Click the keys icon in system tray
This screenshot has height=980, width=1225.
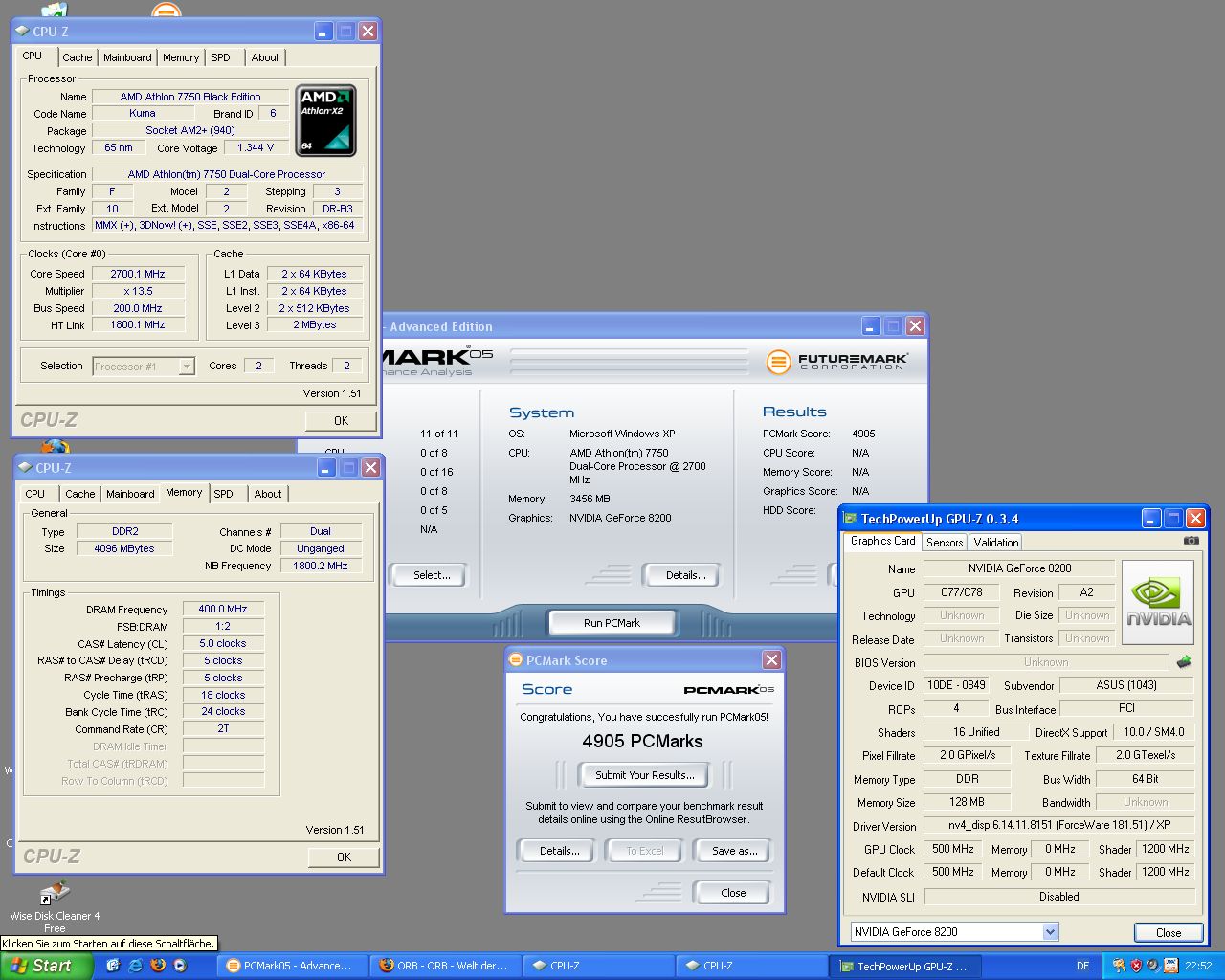coord(1118,966)
